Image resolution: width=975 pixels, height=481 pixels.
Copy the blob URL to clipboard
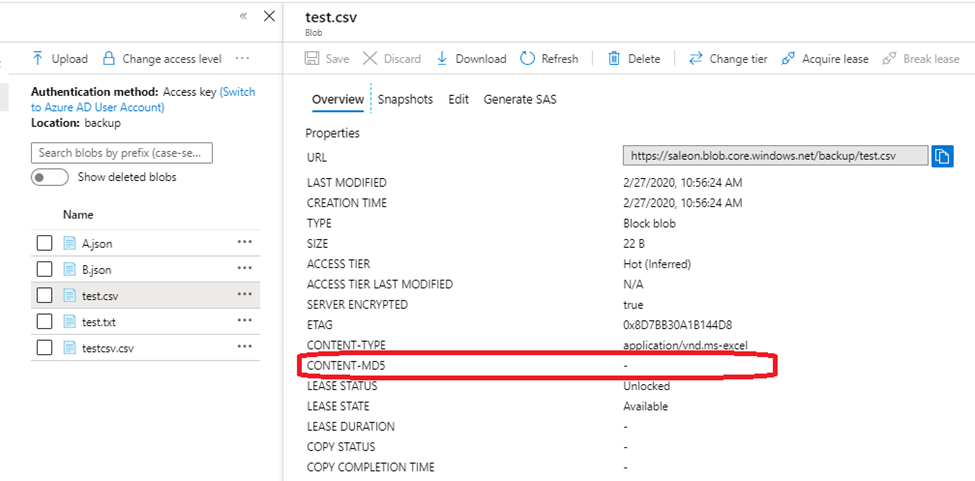click(x=942, y=156)
